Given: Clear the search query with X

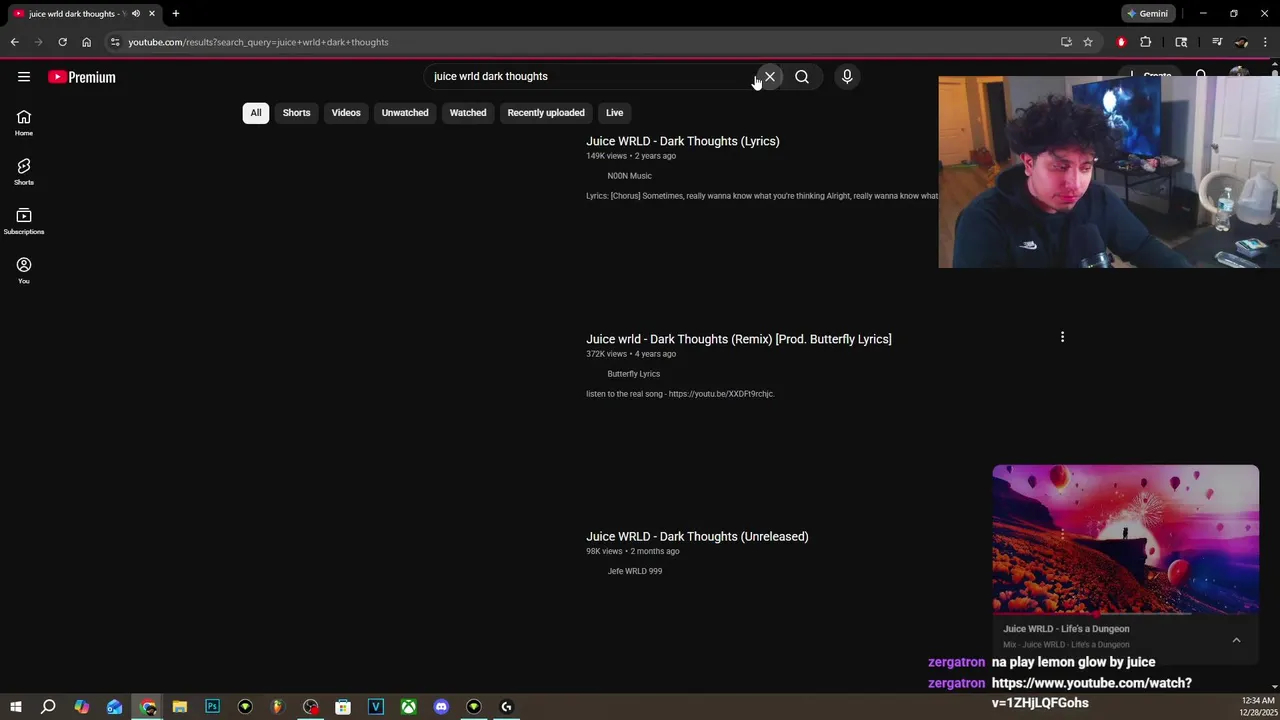Looking at the screenshot, I should pos(770,76).
